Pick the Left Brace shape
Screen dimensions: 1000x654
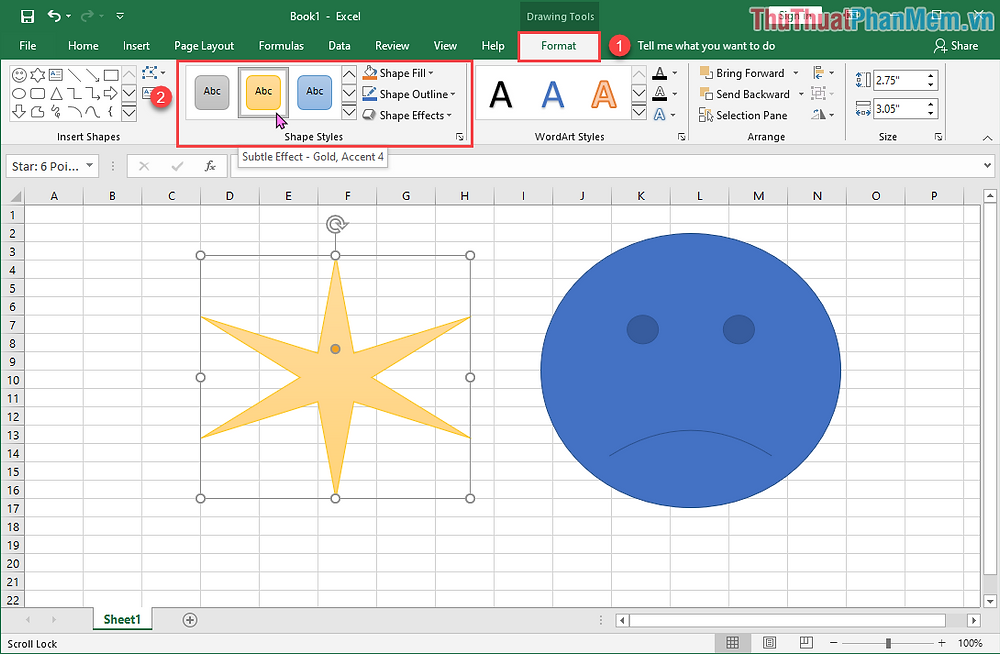111,112
